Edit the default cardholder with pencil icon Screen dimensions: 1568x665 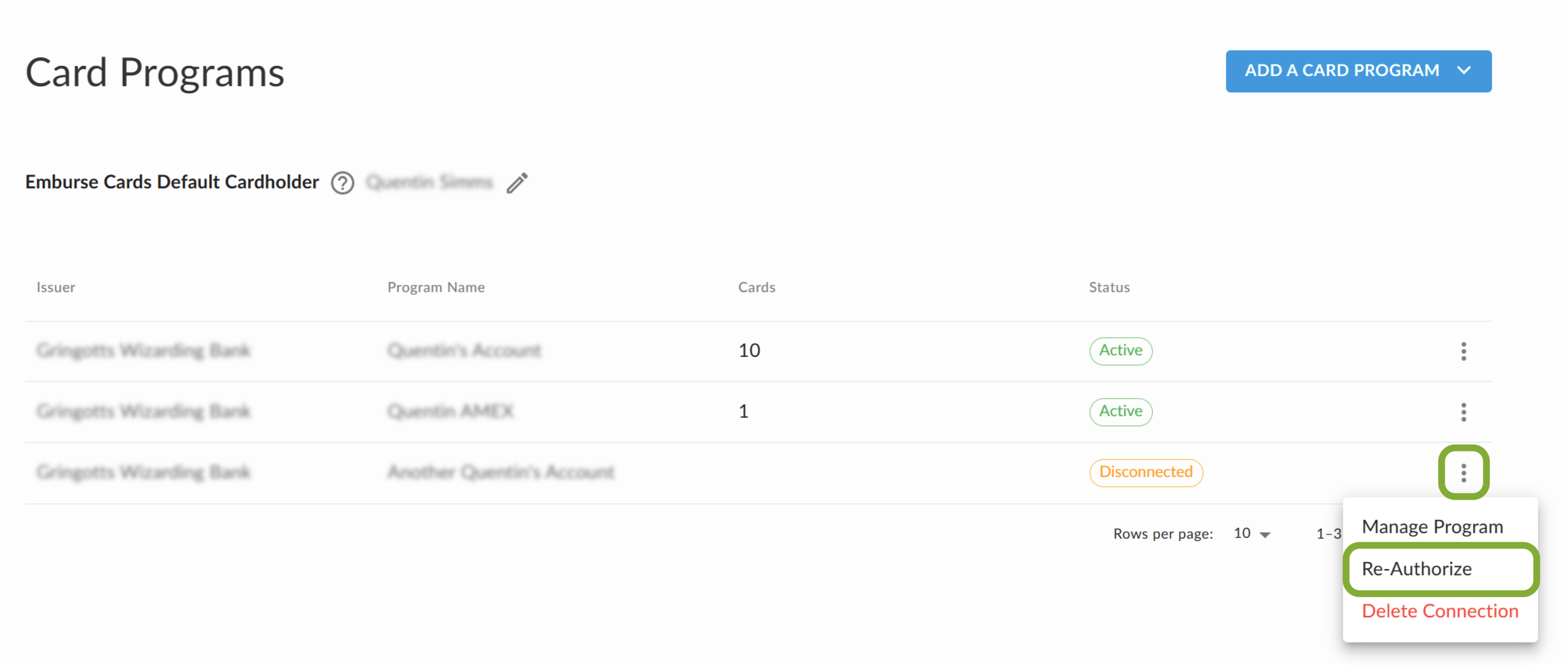click(x=517, y=183)
